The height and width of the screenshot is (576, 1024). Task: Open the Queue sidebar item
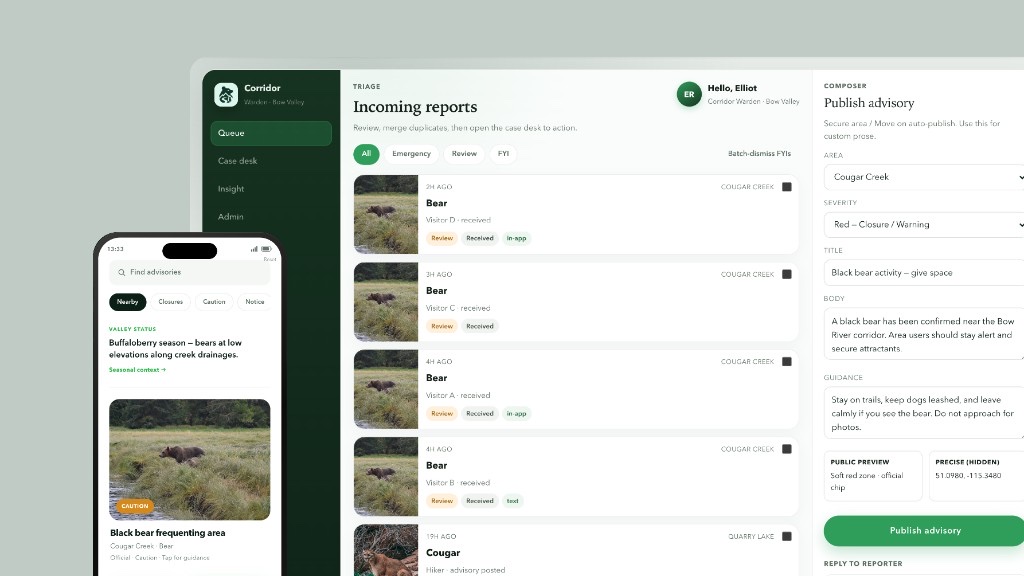click(x=271, y=133)
